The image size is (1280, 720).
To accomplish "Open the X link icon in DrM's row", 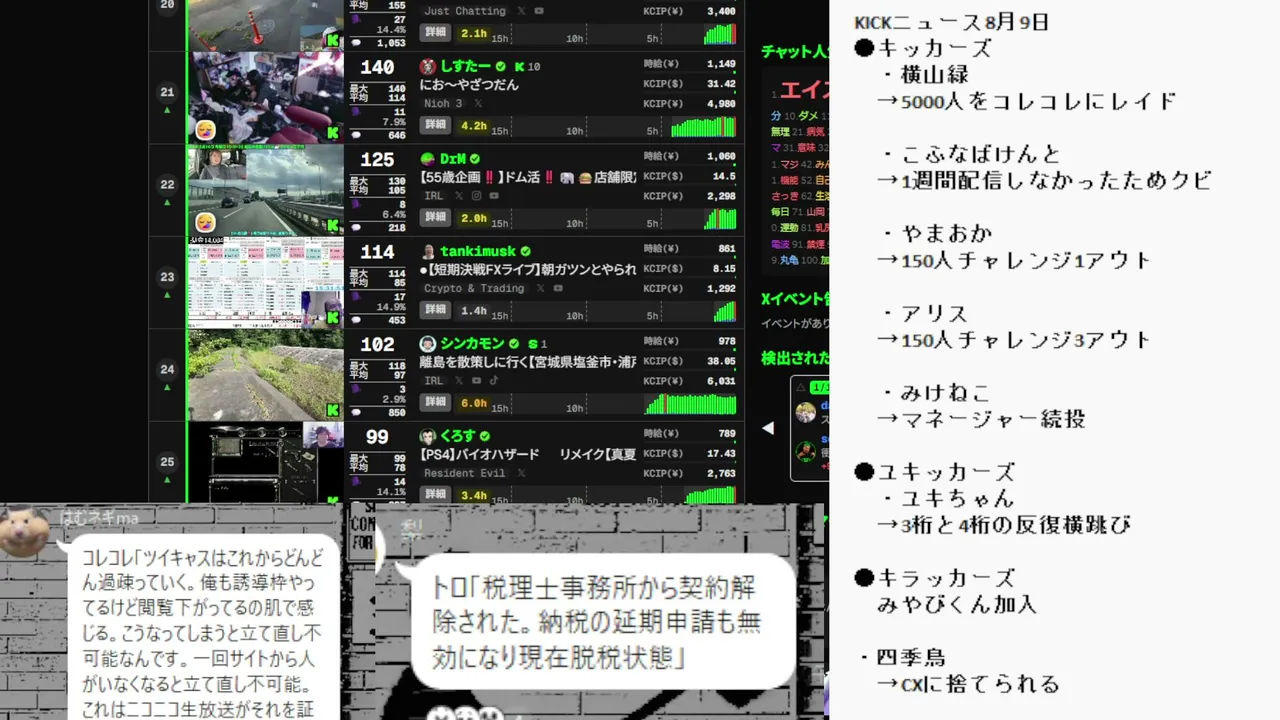I will (459, 196).
